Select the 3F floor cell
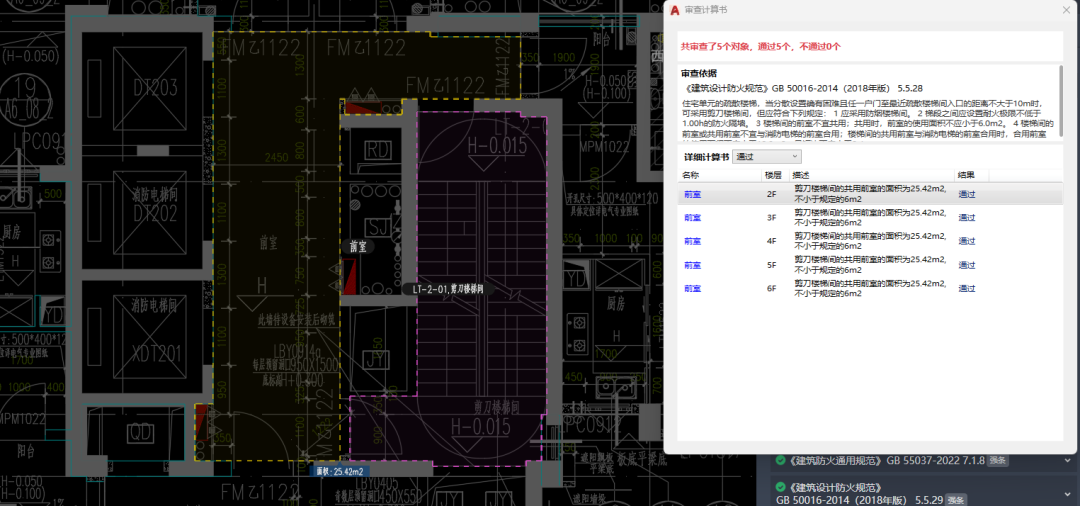1080x506 pixels. click(771, 218)
